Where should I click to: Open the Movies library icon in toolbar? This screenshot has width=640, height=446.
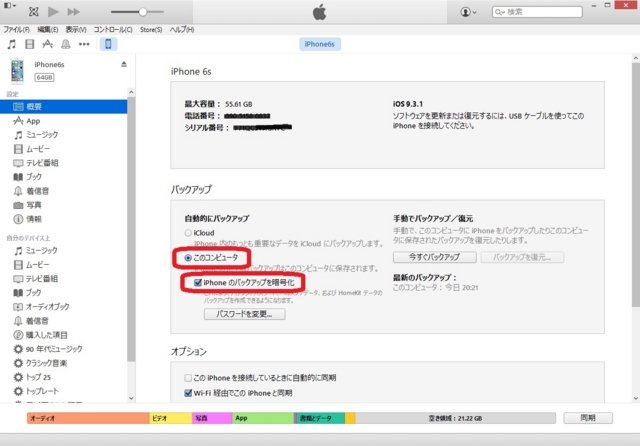pos(29,44)
